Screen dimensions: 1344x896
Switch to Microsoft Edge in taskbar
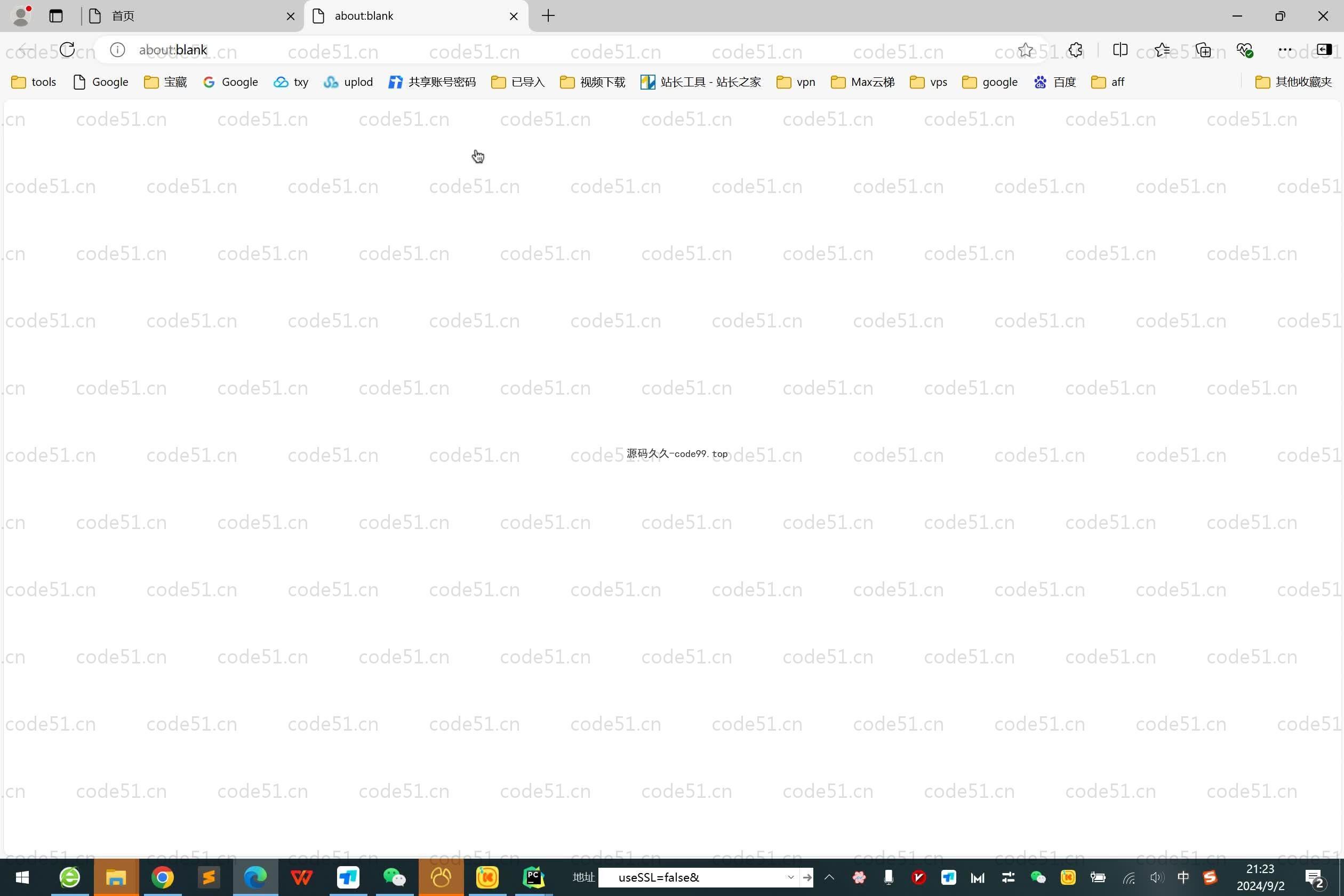255,877
